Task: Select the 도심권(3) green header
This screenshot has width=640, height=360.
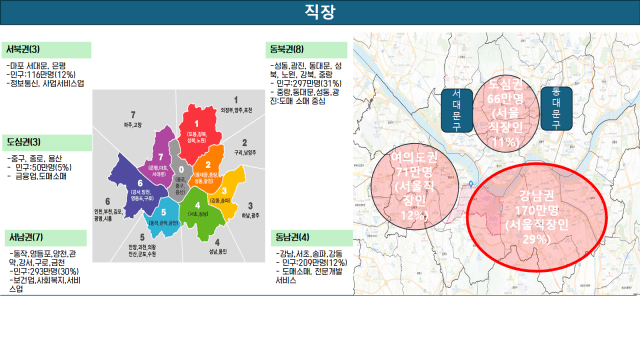Action: [x=47, y=142]
